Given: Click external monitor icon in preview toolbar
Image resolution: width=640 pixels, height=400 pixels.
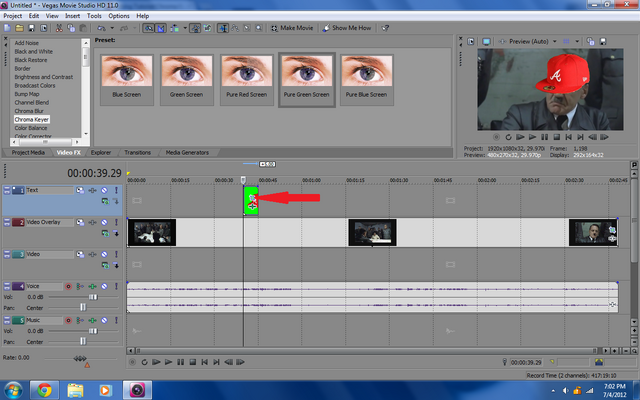Looking at the screenshot, I should tap(486, 42).
